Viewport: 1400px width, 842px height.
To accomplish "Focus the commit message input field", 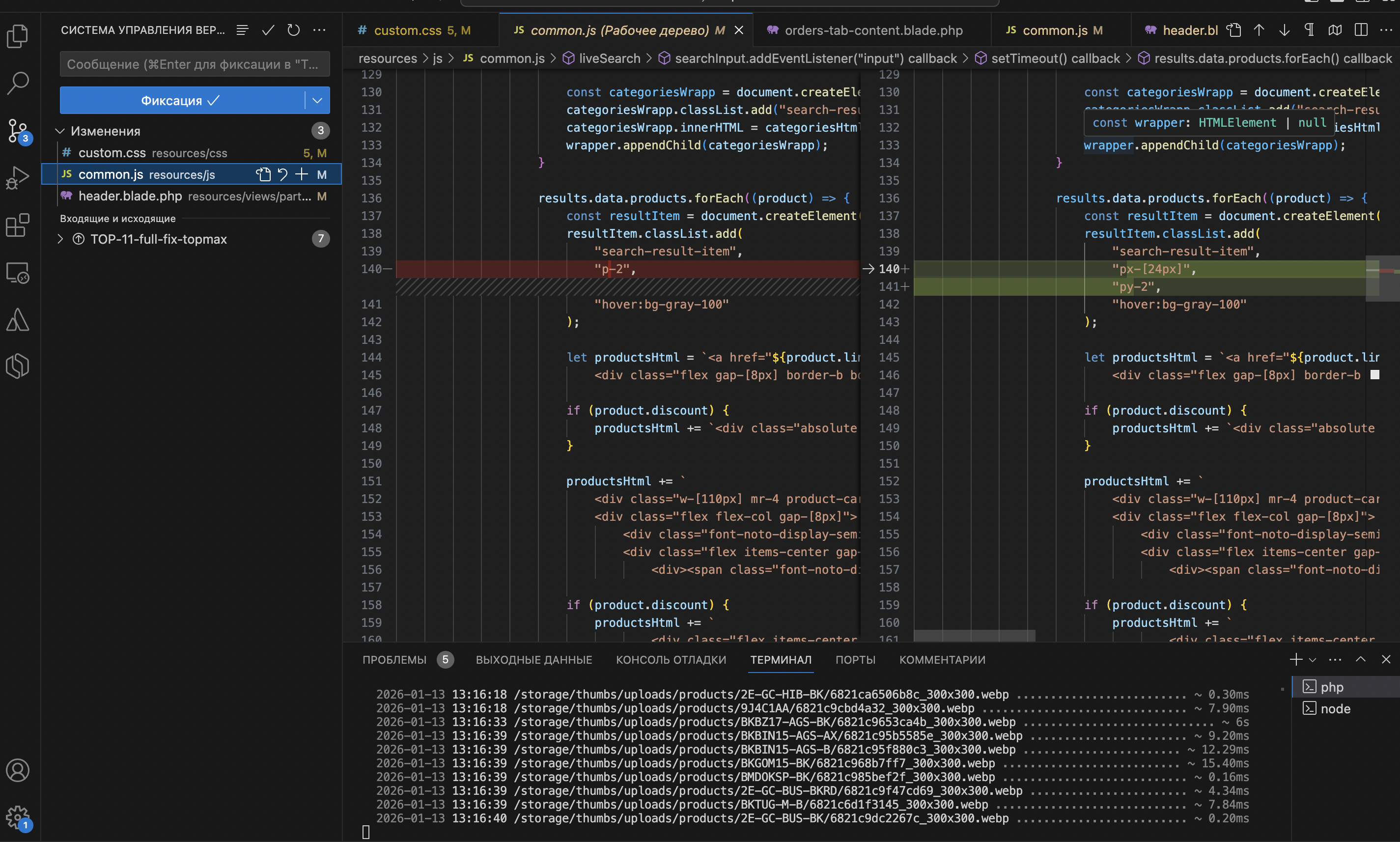I will [x=195, y=64].
